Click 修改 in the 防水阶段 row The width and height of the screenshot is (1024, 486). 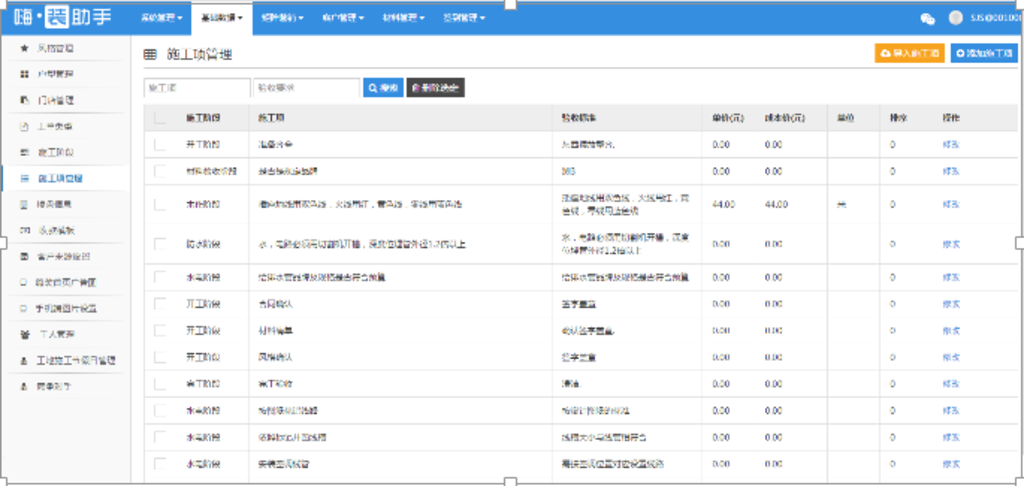pos(950,244)
